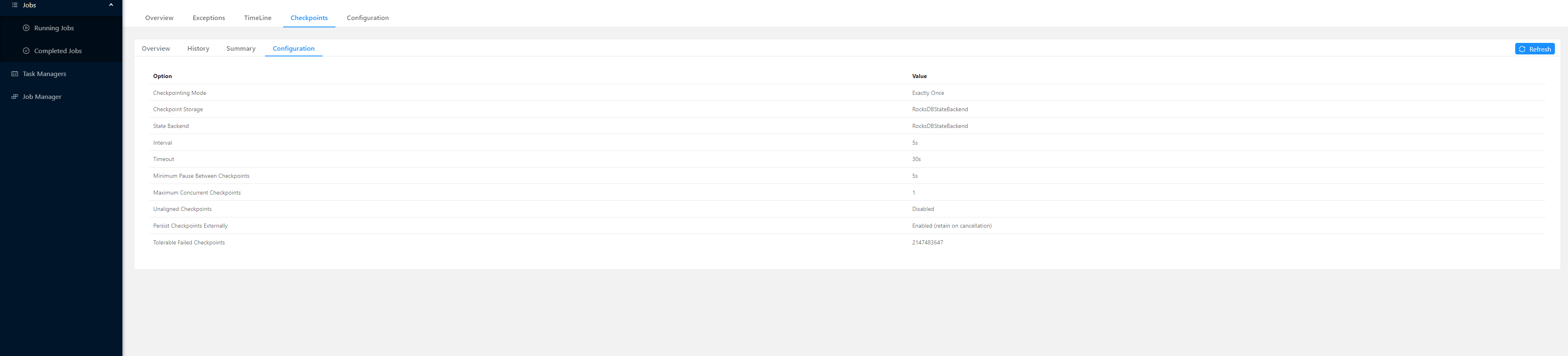Open the job Configuration tab beside Checkpoints
This screenshot has height=356, width=1568.
[x=368, y=18]
